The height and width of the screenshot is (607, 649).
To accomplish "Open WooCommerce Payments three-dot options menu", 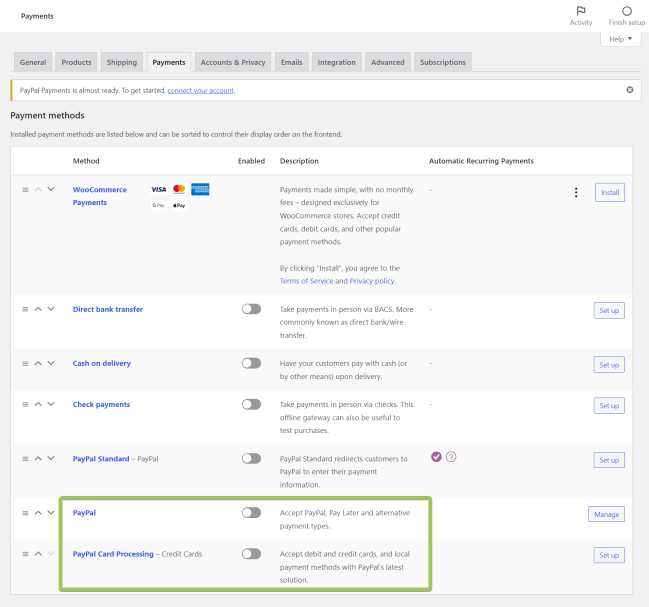I will tap(576, 192).
